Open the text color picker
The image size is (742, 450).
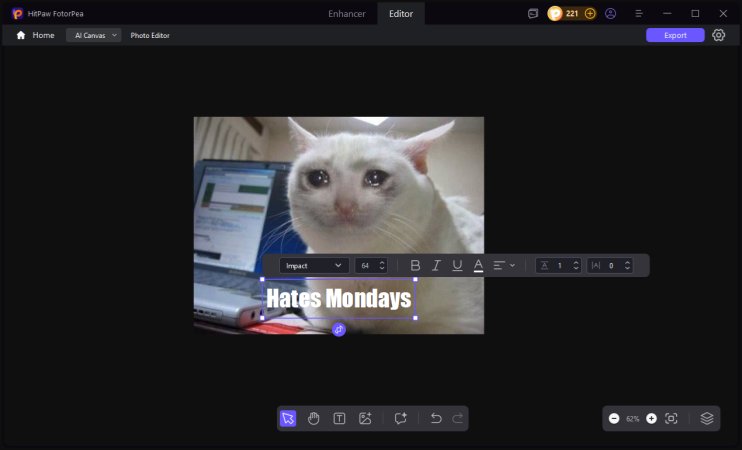click(x=478, y=265)
